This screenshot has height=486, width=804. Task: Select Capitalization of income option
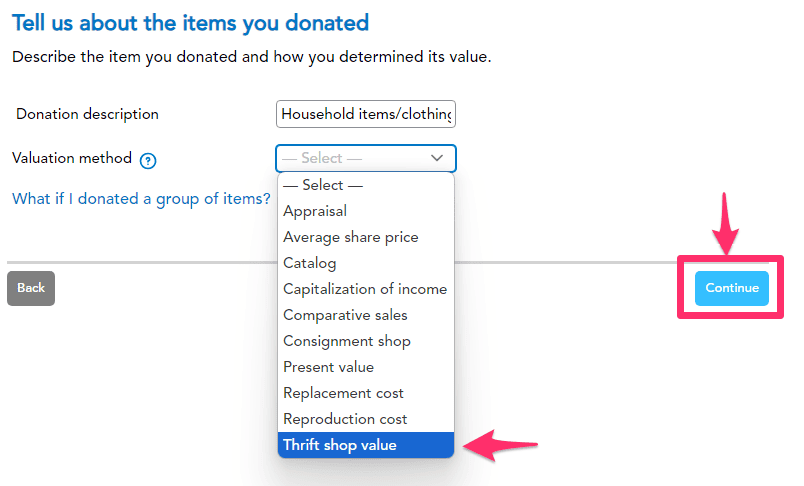point(365,289)
